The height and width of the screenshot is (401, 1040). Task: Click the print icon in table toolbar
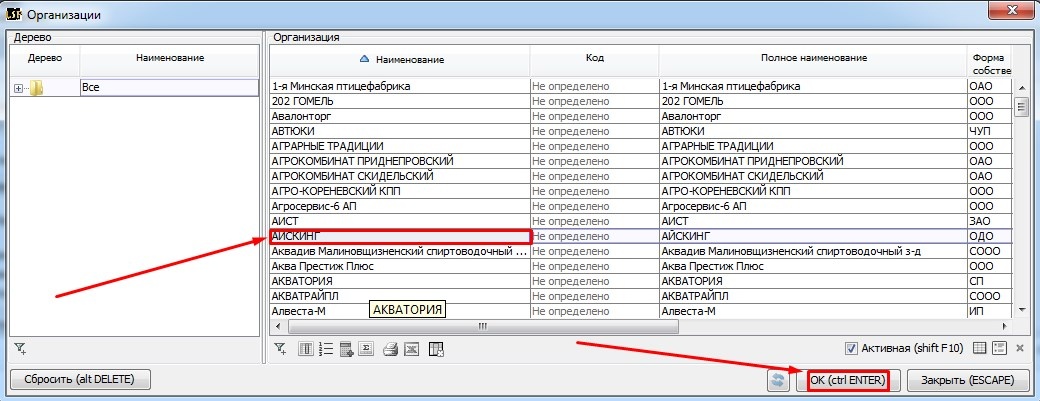click(391, 348)
